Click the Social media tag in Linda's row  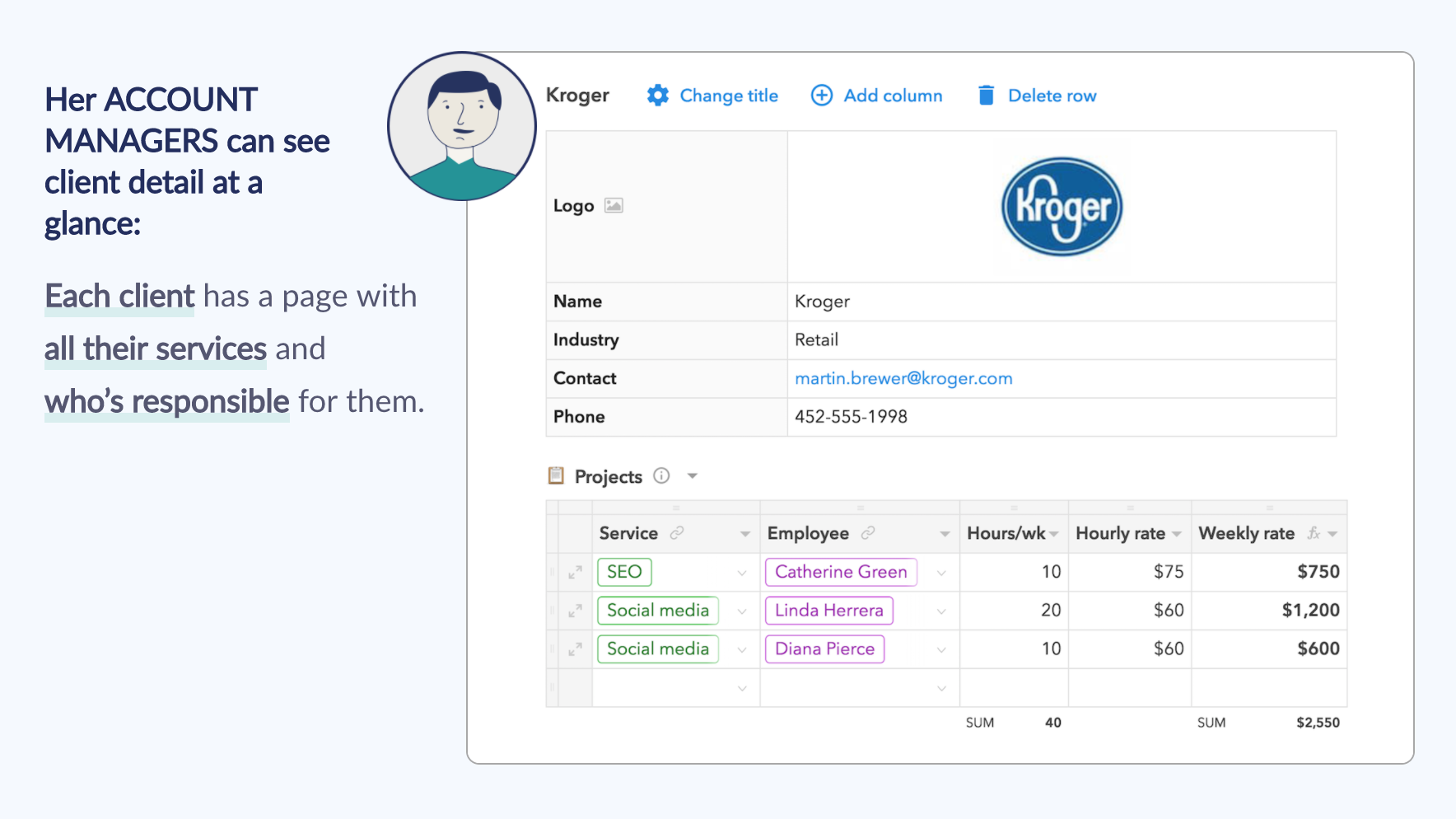pyautogui.click(x=658, y=611)
